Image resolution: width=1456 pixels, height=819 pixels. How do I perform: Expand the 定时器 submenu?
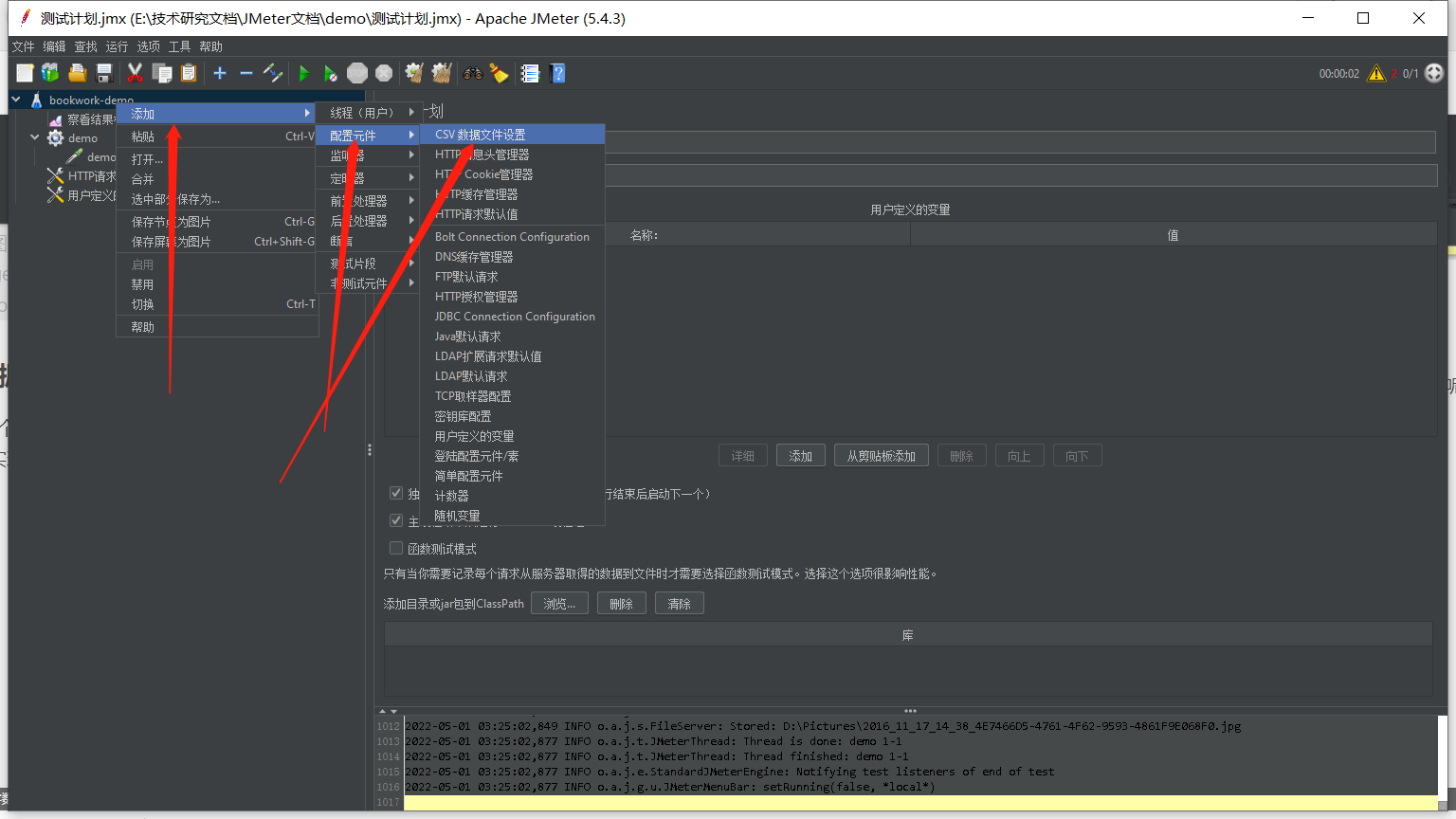(368, 178)
